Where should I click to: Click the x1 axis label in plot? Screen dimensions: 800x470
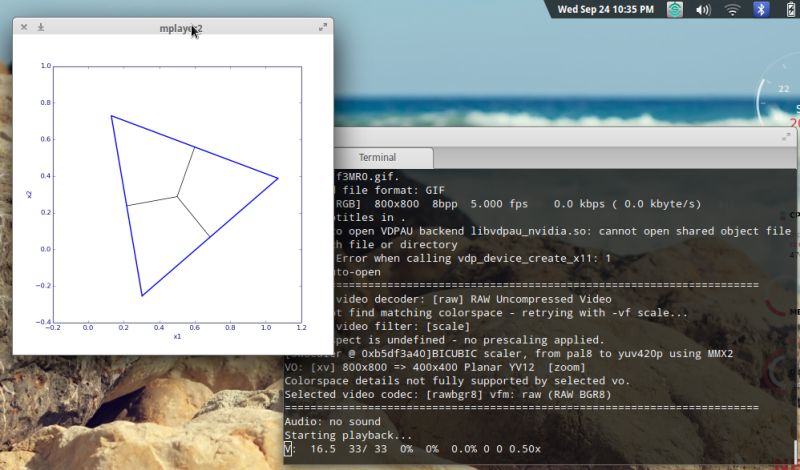click(177, 336)
